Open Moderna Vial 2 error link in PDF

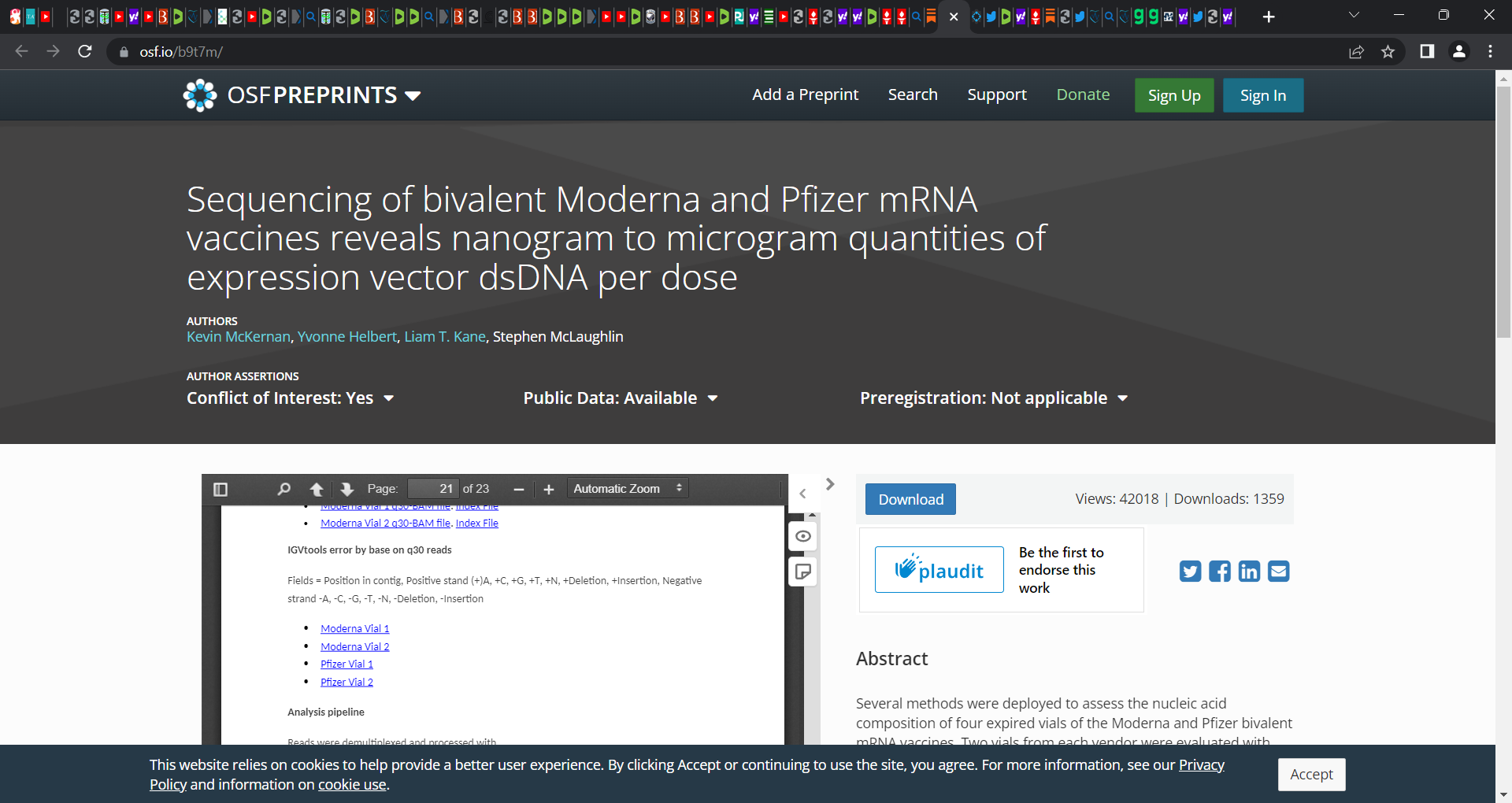(x=355, y=647)
